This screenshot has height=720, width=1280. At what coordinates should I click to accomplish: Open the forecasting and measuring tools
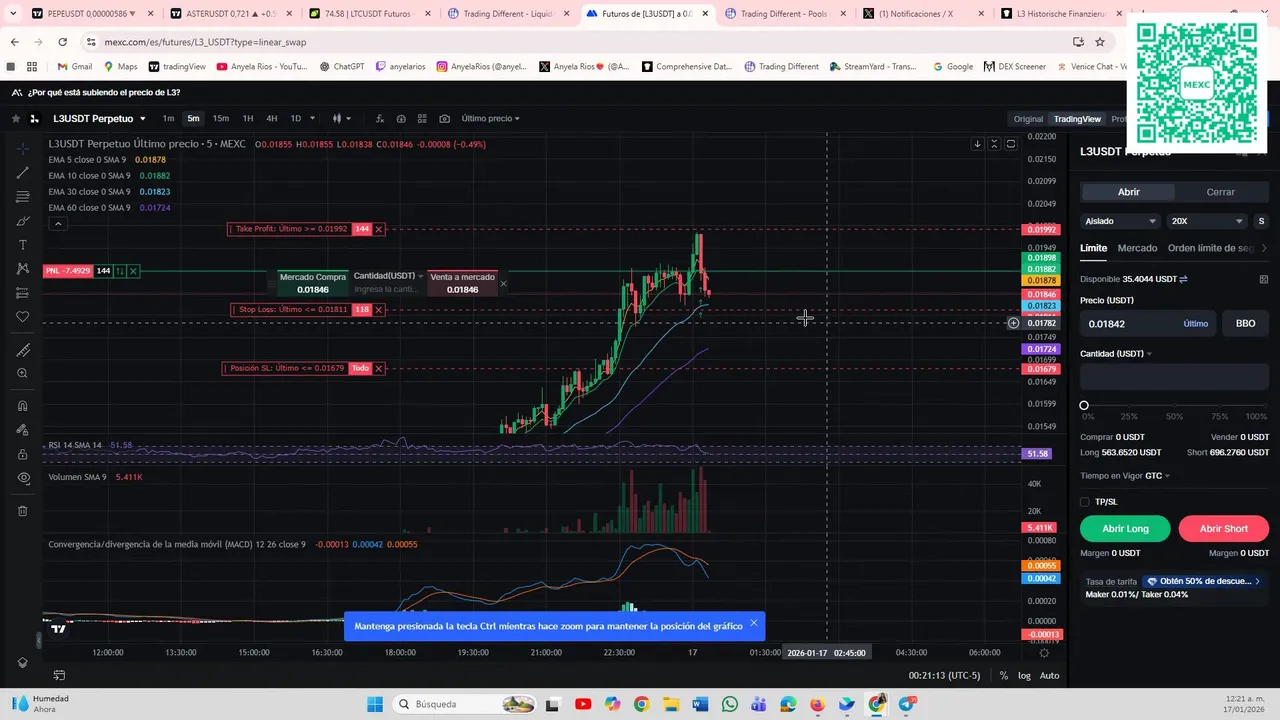pos(23,293)
